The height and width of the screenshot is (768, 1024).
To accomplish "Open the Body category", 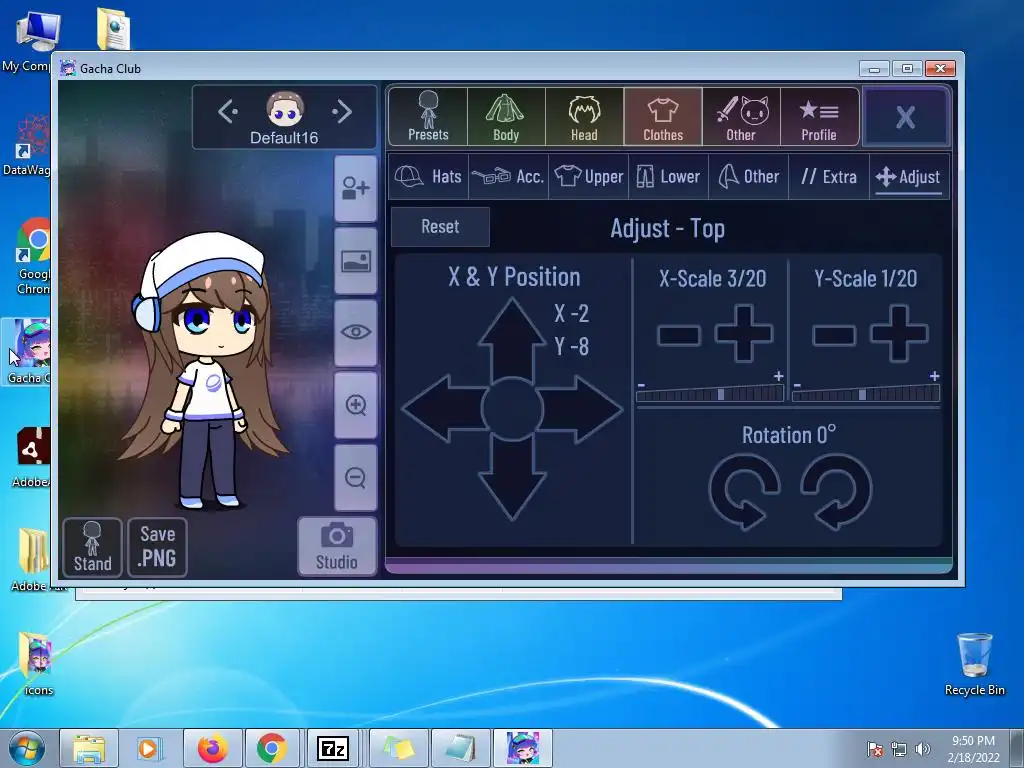I will pyautogui.click(x=506, y=116).
